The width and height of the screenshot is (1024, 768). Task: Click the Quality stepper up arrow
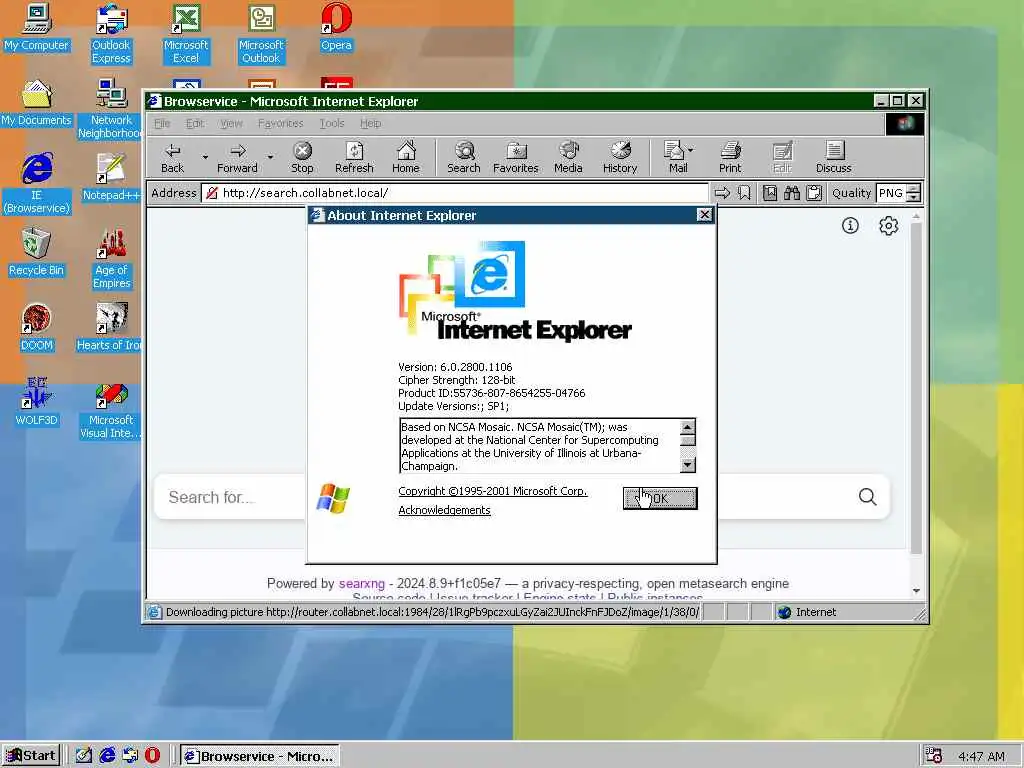[x=914, y=188]
